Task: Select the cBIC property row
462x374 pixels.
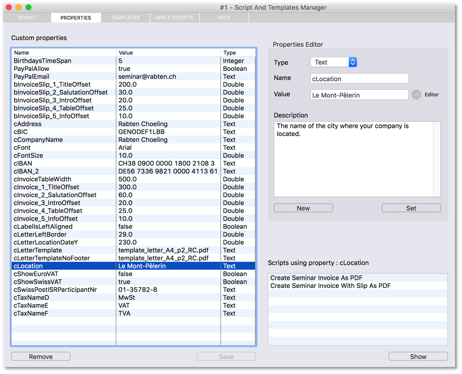Action: [133, 132]
